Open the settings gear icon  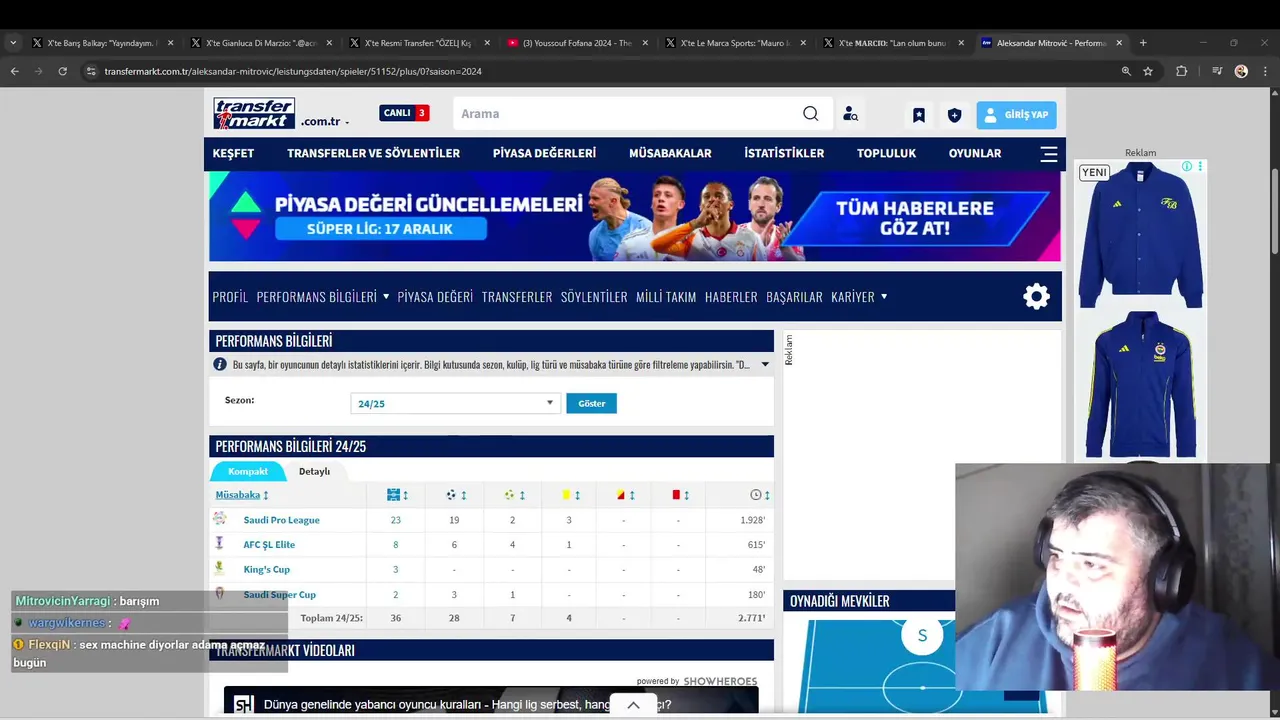tap(1036, 296)
